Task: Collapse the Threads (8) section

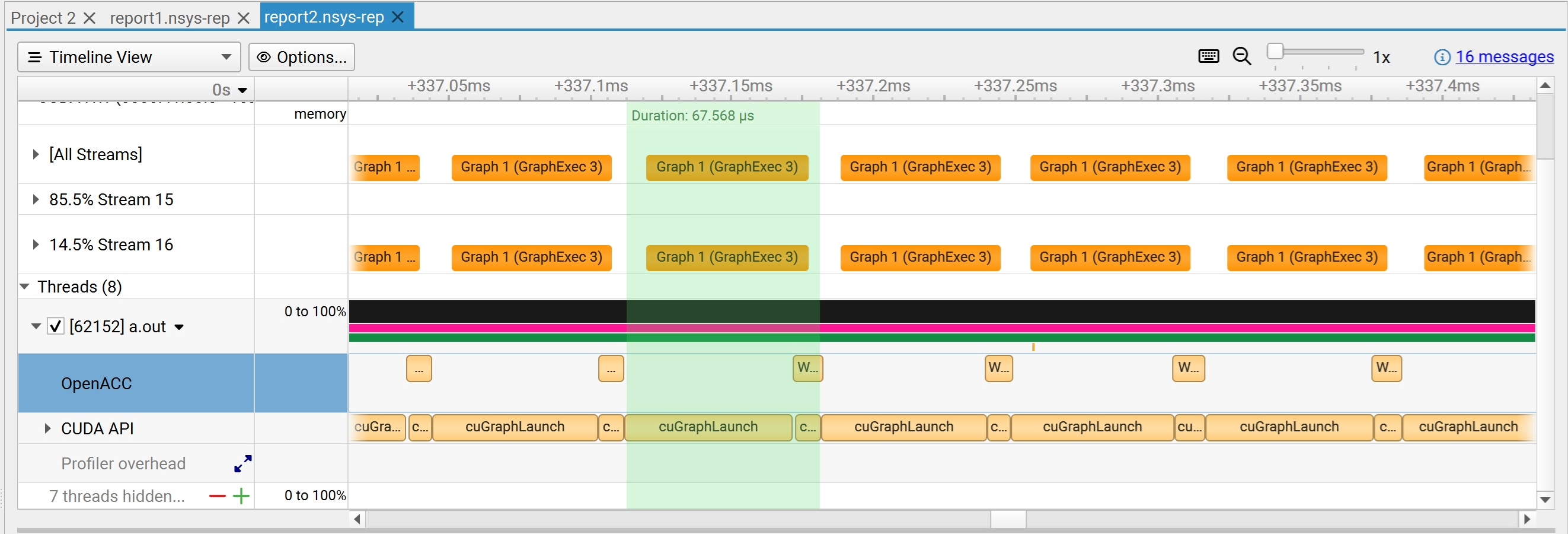Action: (x=24, y=286)
